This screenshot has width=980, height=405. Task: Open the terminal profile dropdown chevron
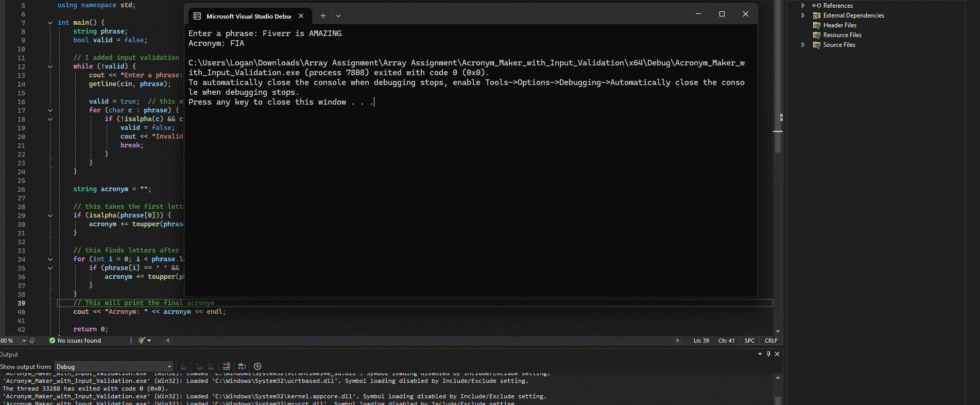[x=338, y=15]
